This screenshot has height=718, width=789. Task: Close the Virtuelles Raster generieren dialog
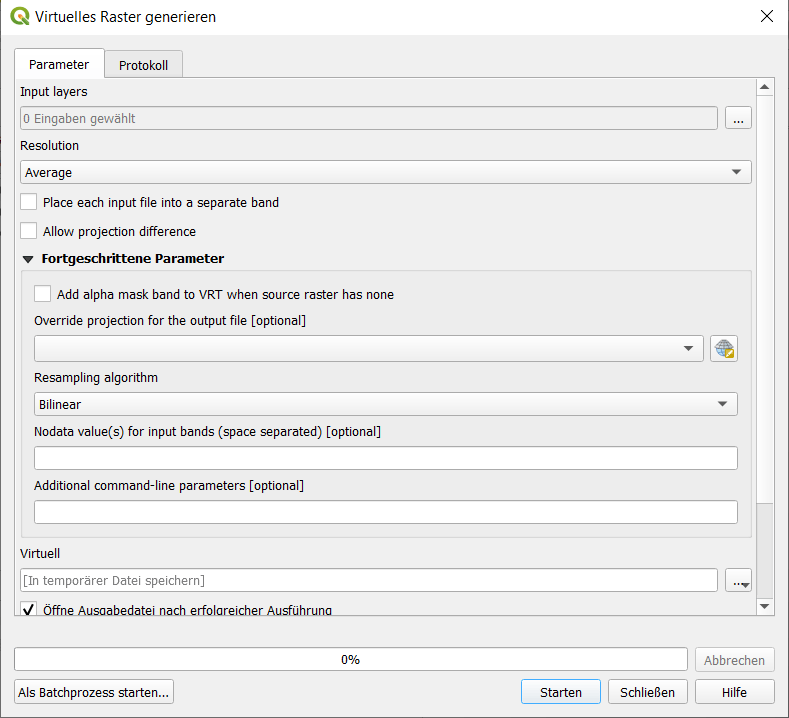(x=766, y=17)
